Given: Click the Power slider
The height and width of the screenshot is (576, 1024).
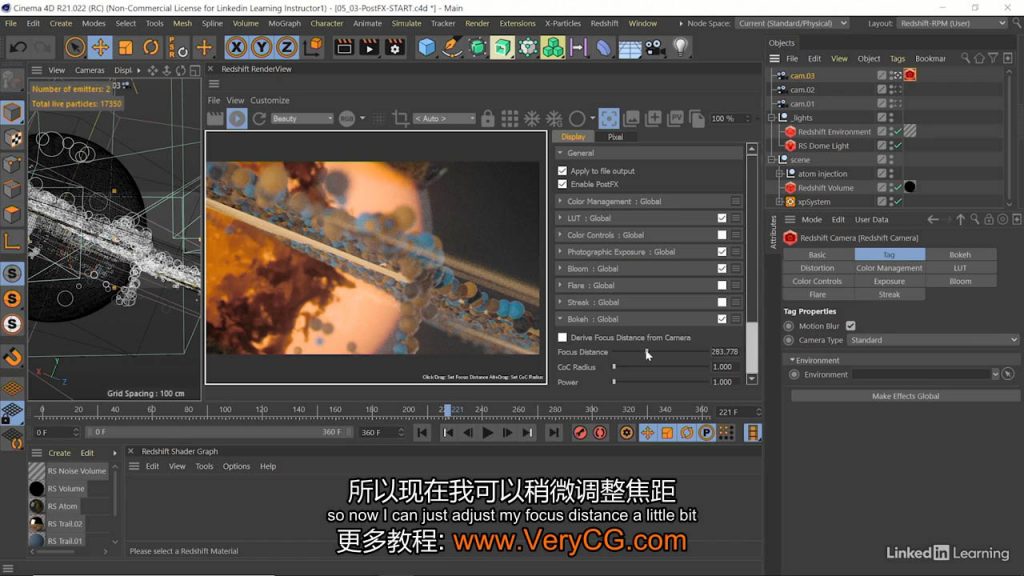Looking at the screenshot, I should tap(660, 382).
